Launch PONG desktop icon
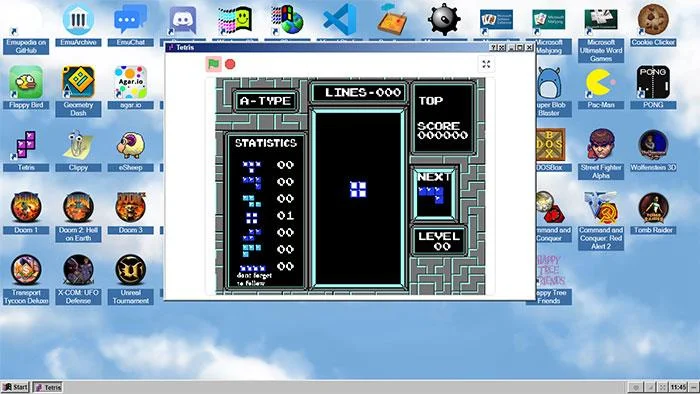Image resolution: width=700 pixels, height=394 pixels. (x=653, y=87)
